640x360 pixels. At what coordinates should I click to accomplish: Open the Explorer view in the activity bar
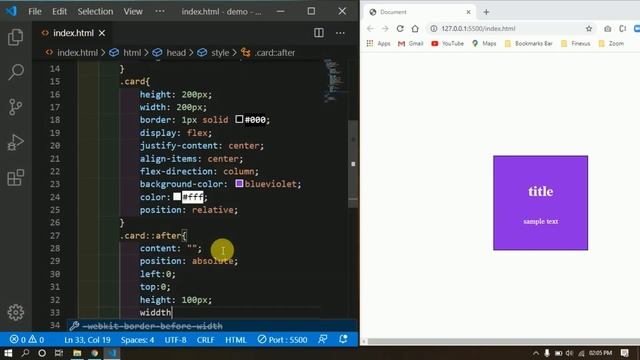[x=16, y=37]
